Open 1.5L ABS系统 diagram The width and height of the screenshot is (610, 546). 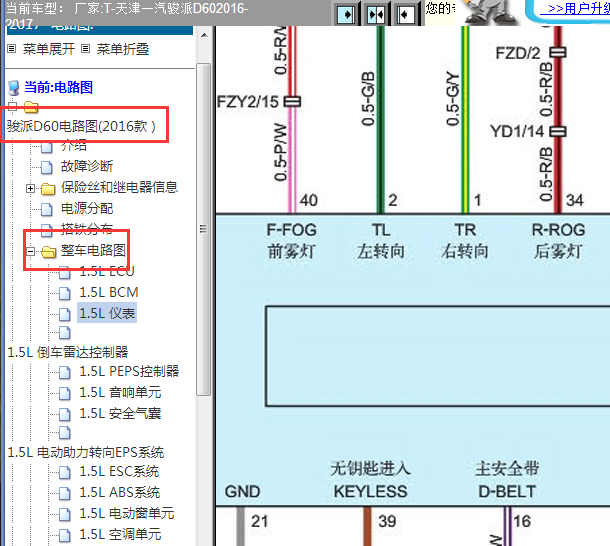click(x=119, y=493)
